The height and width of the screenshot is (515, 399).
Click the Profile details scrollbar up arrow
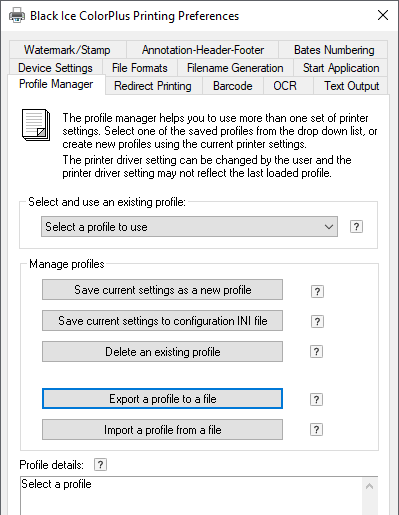(369, 486)
